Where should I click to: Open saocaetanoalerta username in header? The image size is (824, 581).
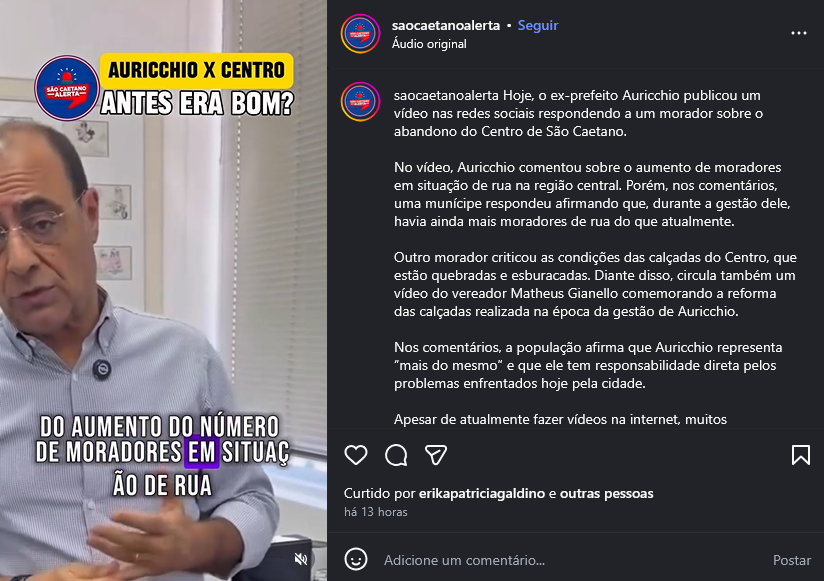click(x=446, y=25)
